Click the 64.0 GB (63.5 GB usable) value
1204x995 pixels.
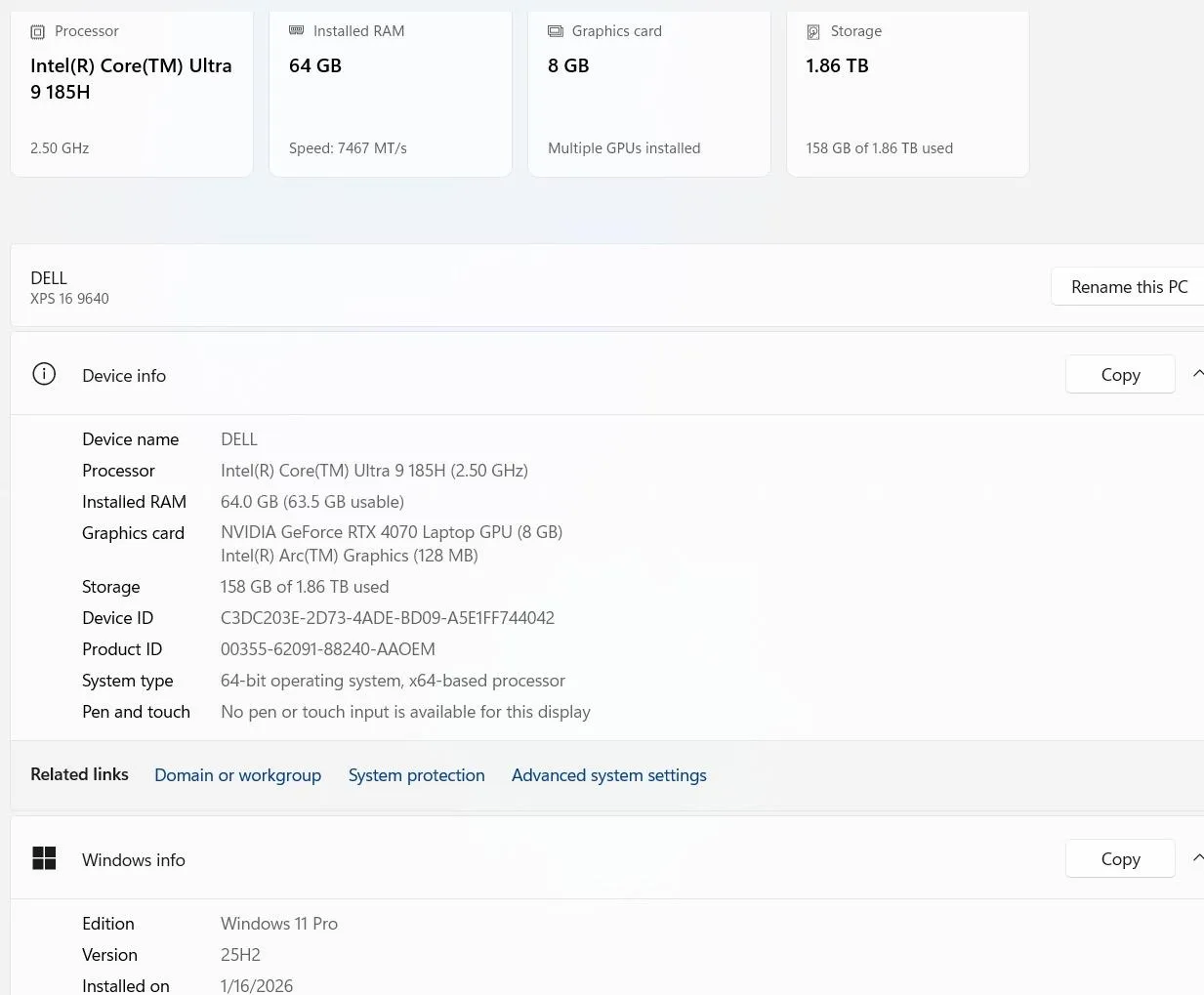312,502
